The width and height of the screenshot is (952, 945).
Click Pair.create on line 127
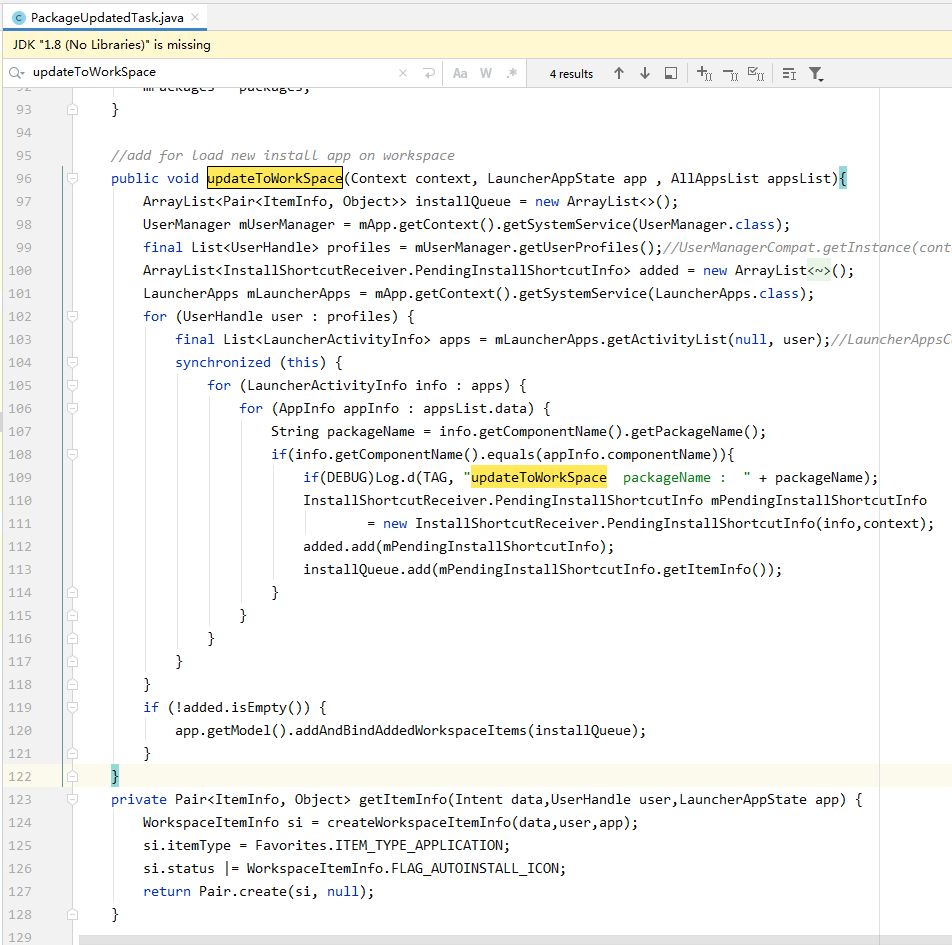(x=243, y=891)
